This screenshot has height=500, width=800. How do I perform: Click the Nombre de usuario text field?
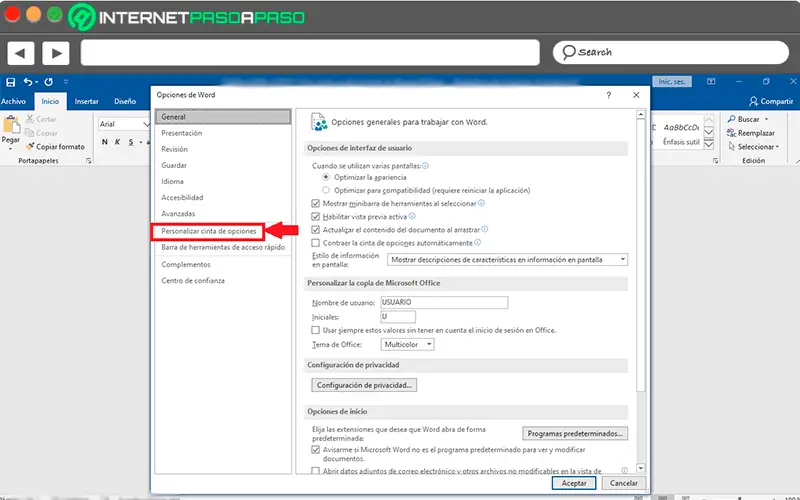444,302
